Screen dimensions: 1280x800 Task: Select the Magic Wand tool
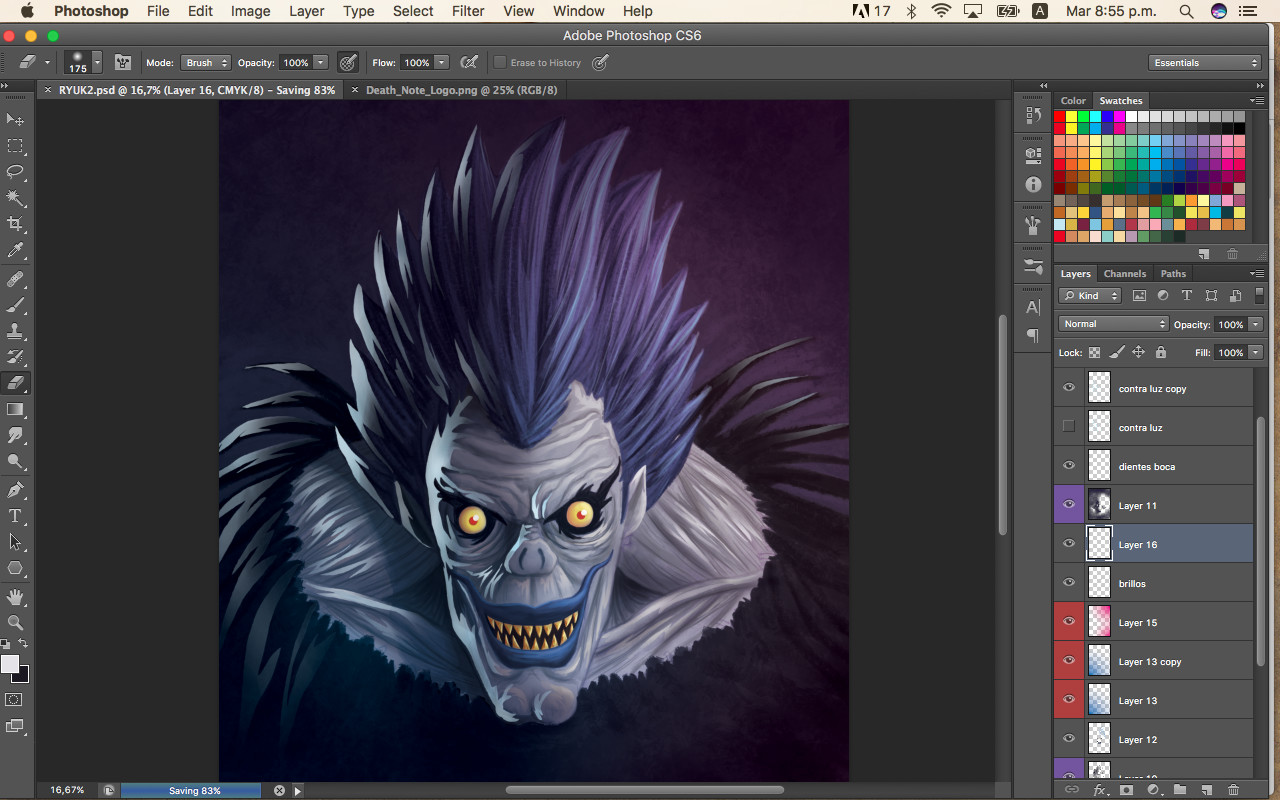click(16, 198)
